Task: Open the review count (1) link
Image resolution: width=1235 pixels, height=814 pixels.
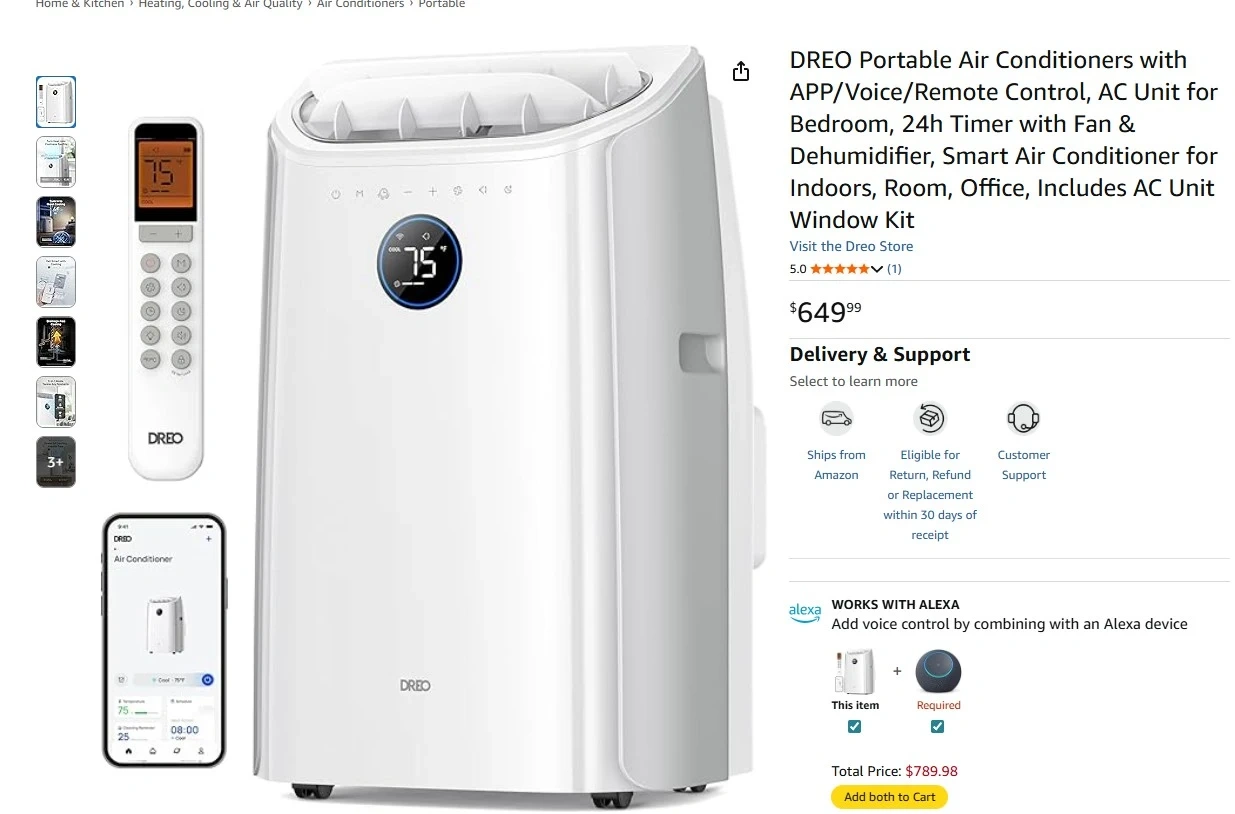Action: click(x=894, y=269)
